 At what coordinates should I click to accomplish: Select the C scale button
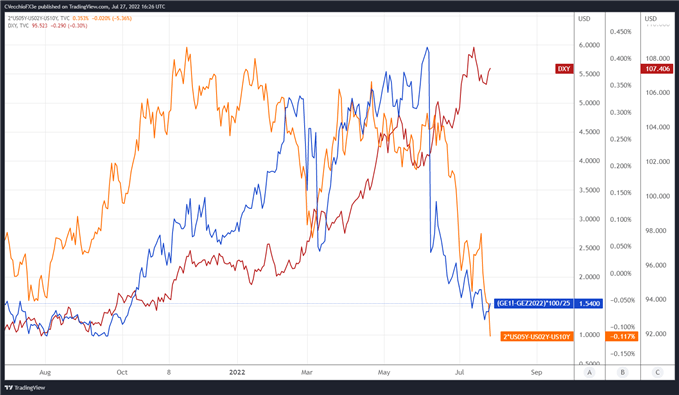point(657,372)
